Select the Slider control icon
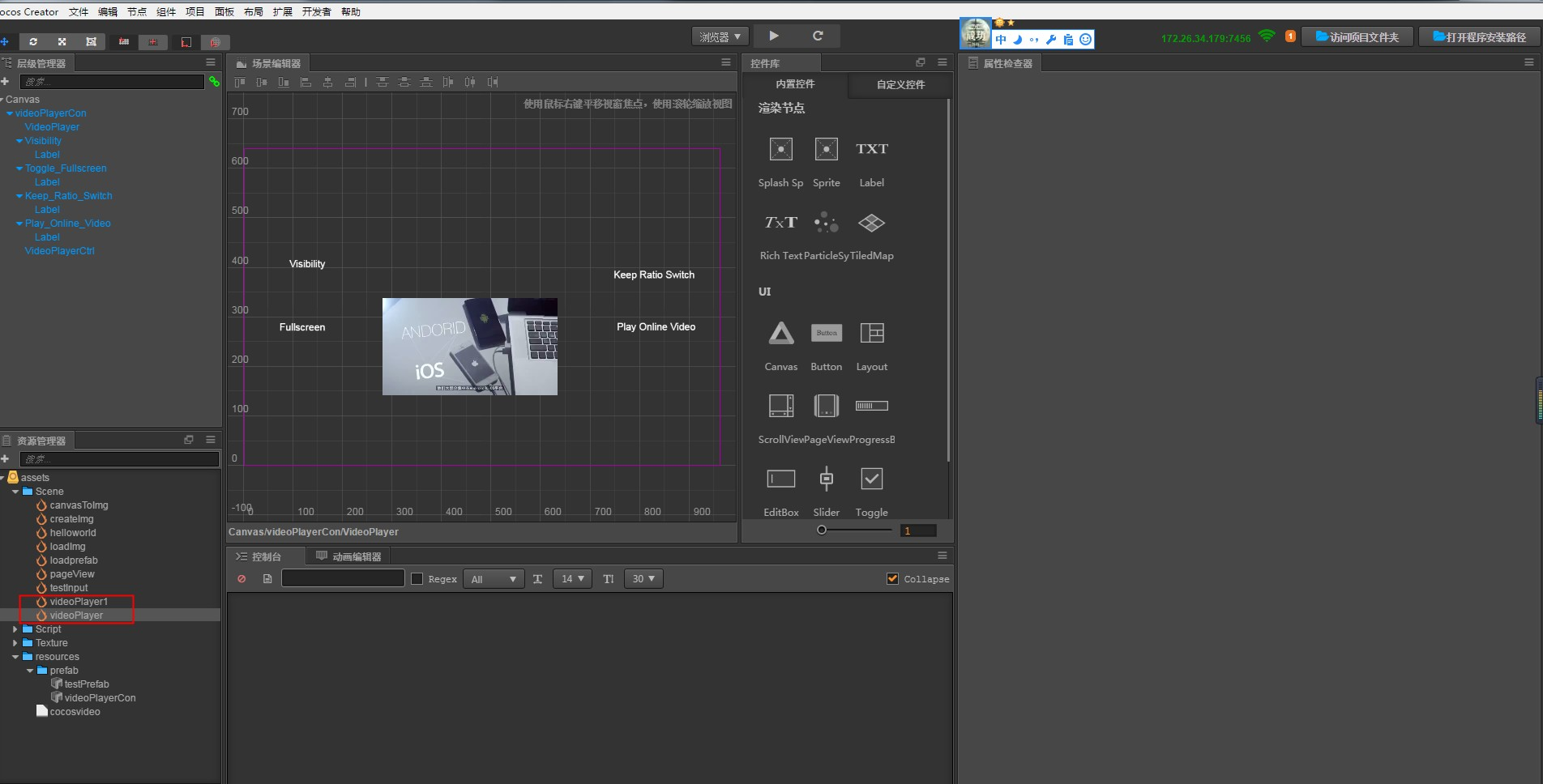 point(826,479)
